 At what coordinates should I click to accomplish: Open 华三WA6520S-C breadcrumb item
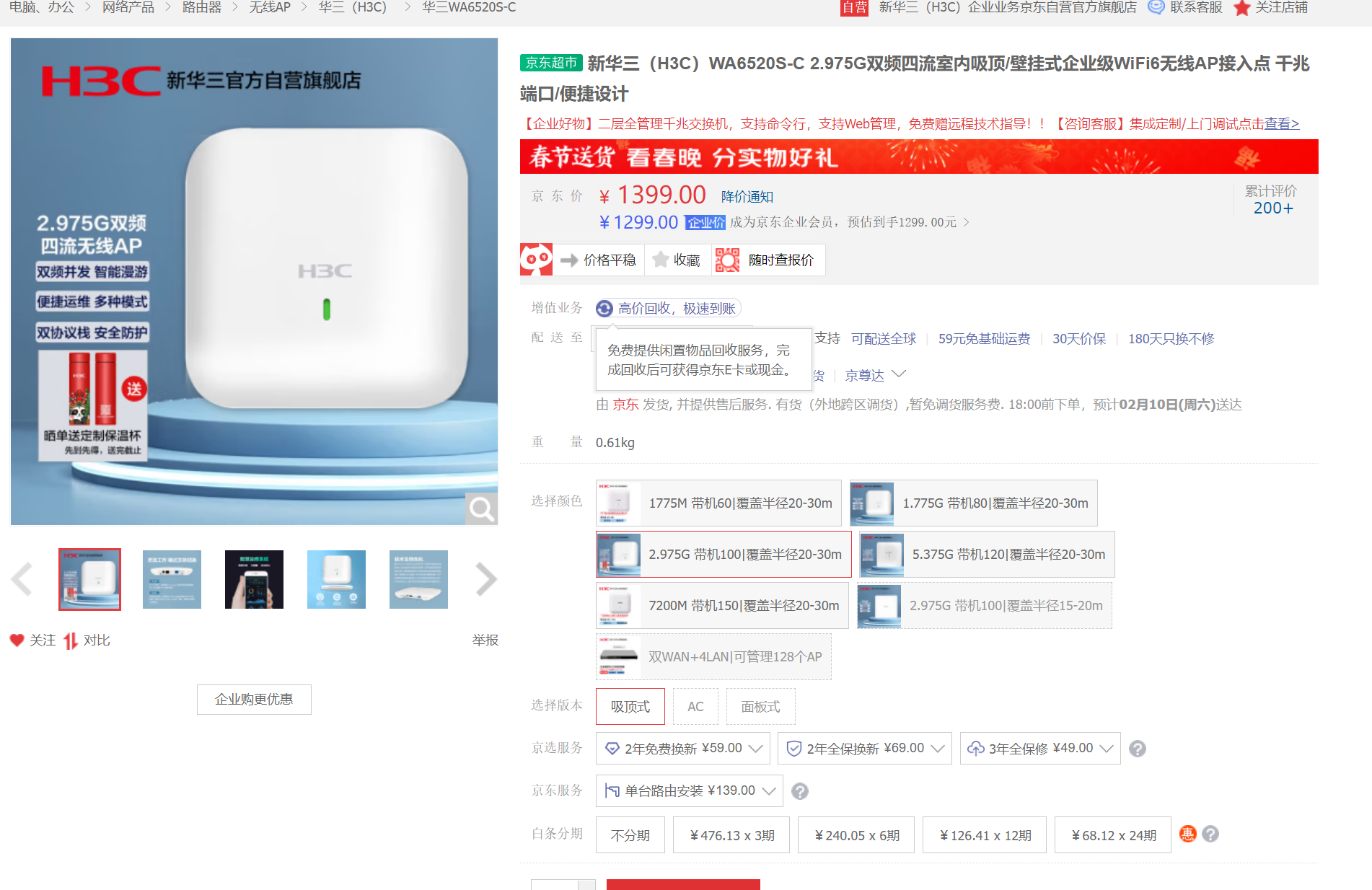470,7
